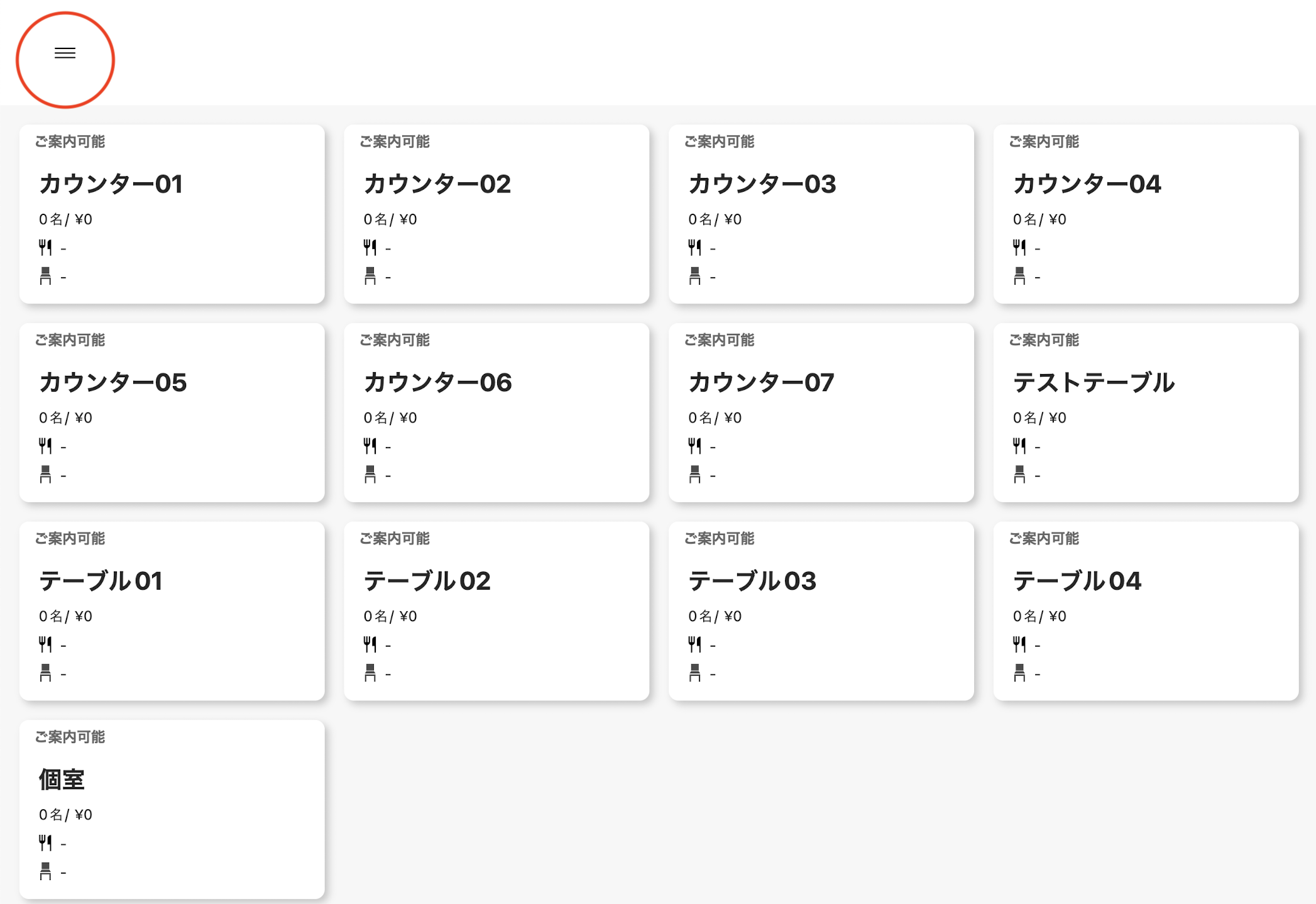Select the テーブル02 card title
The height and width of the screenshot is (904, 1316).
tap(427, 581)
